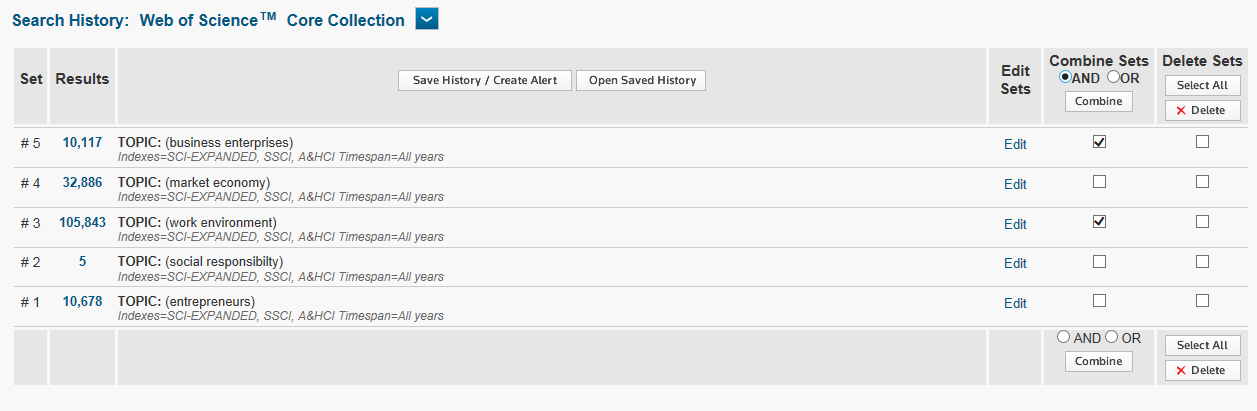Click the top Select All button

1202,85
